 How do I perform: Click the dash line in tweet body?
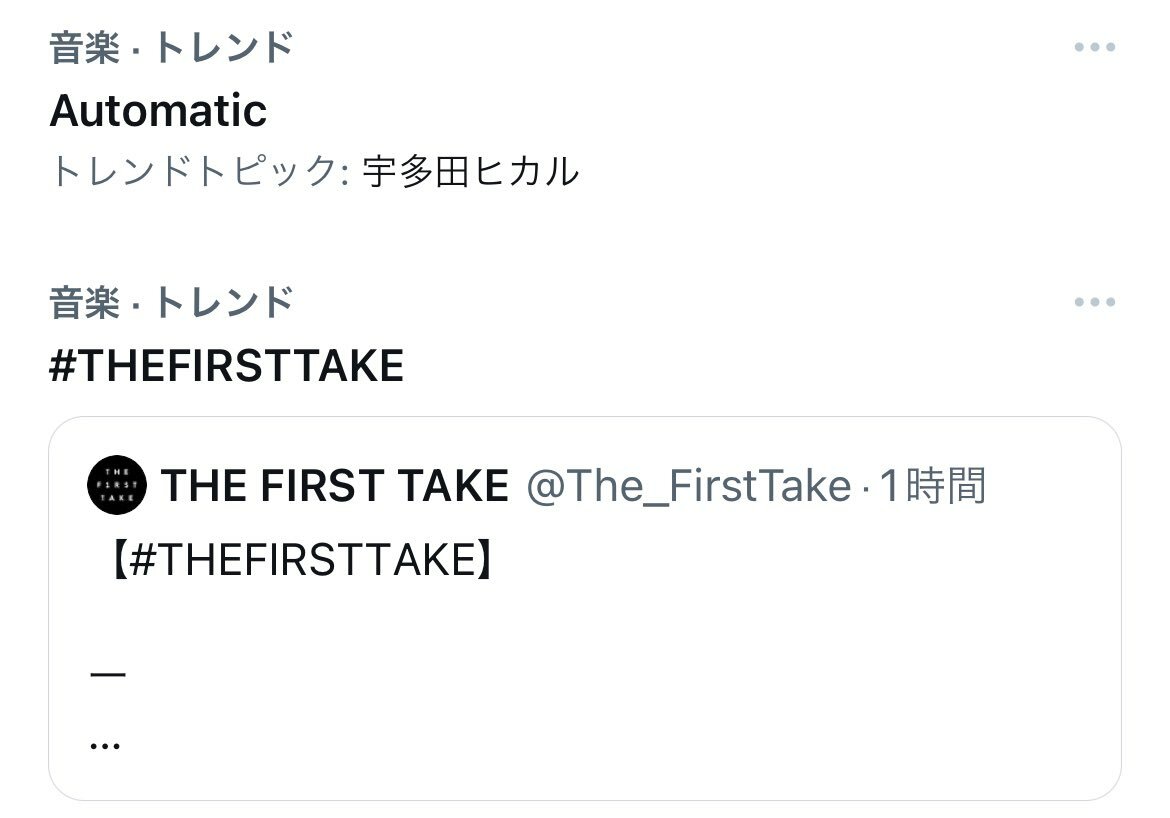(x=107, y=675)
